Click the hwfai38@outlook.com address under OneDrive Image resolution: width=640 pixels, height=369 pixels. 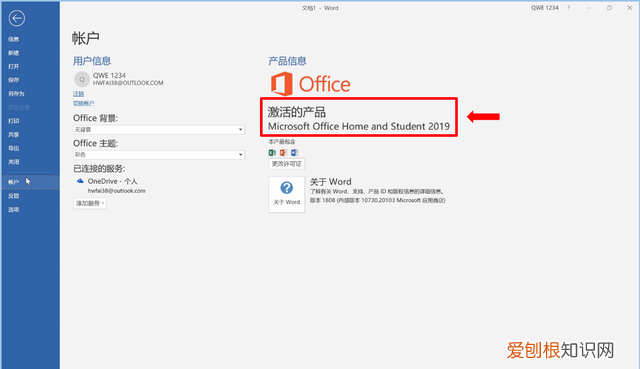(x=117, y=191)
